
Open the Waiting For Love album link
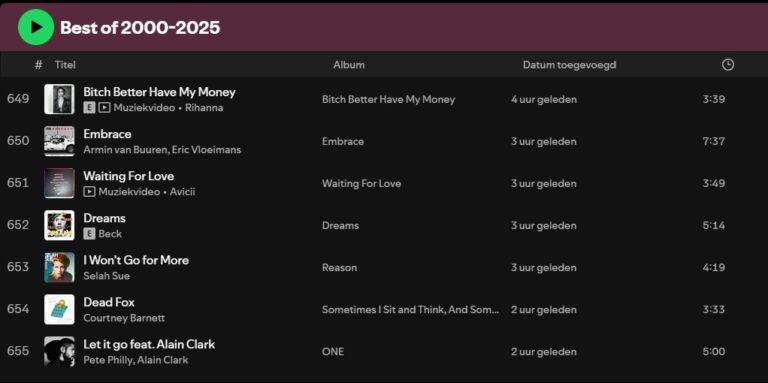point(361,184)
